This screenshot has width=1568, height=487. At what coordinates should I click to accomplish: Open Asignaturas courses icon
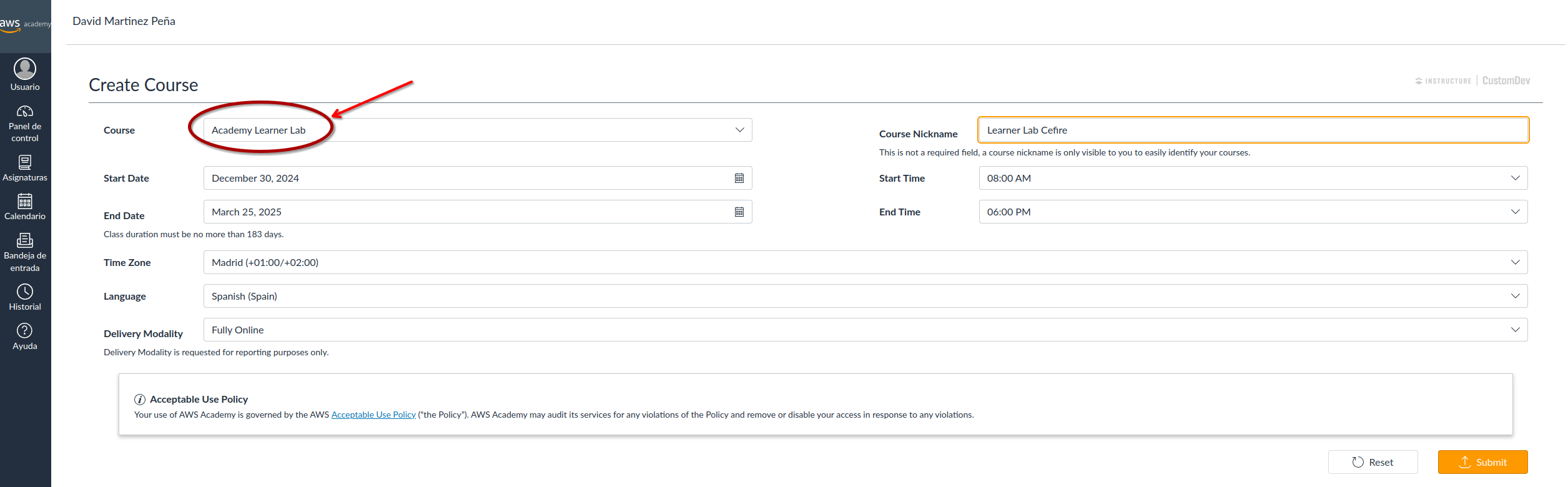click(x=25, y=162)
